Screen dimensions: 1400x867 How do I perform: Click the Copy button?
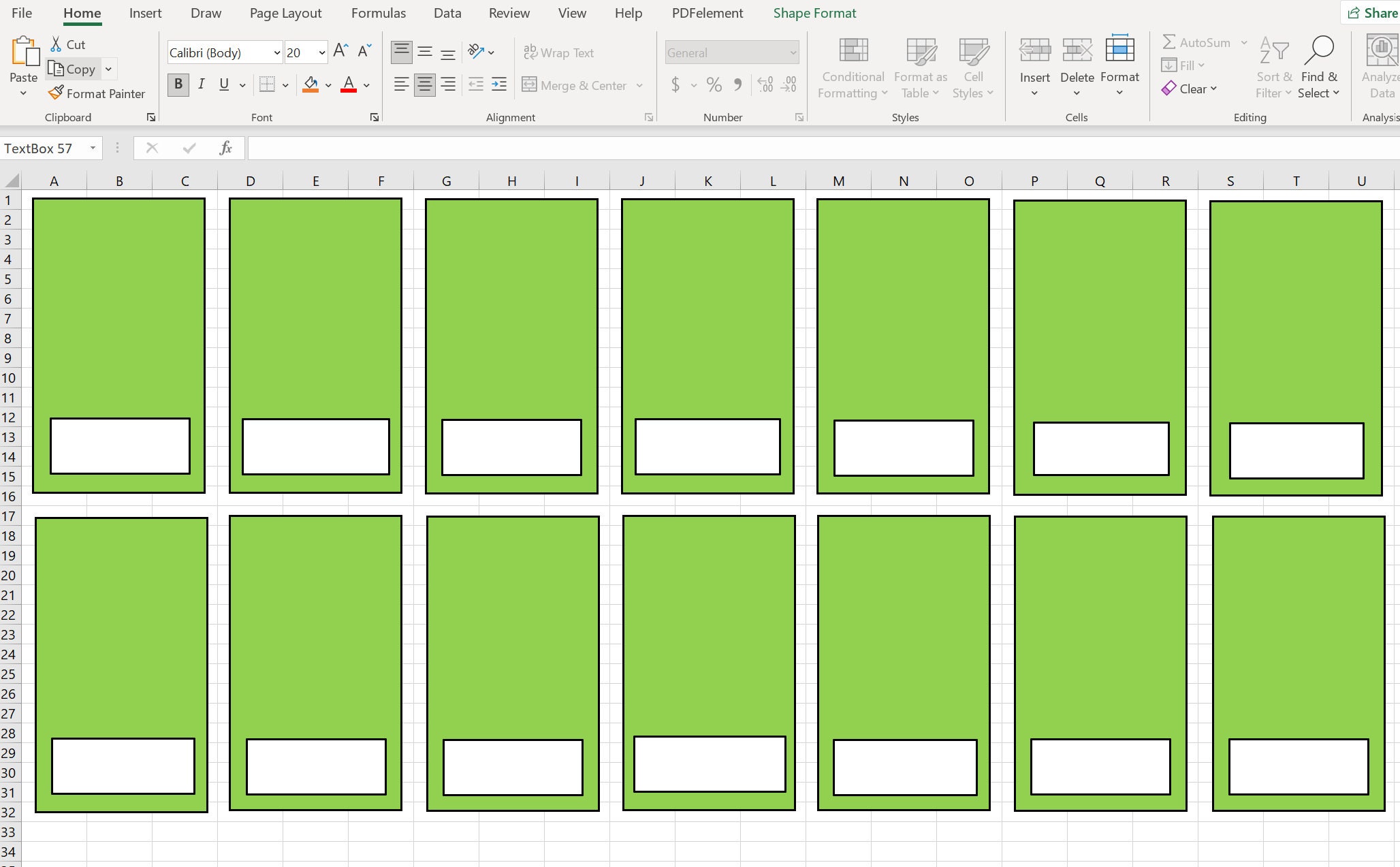click(72, 69)
